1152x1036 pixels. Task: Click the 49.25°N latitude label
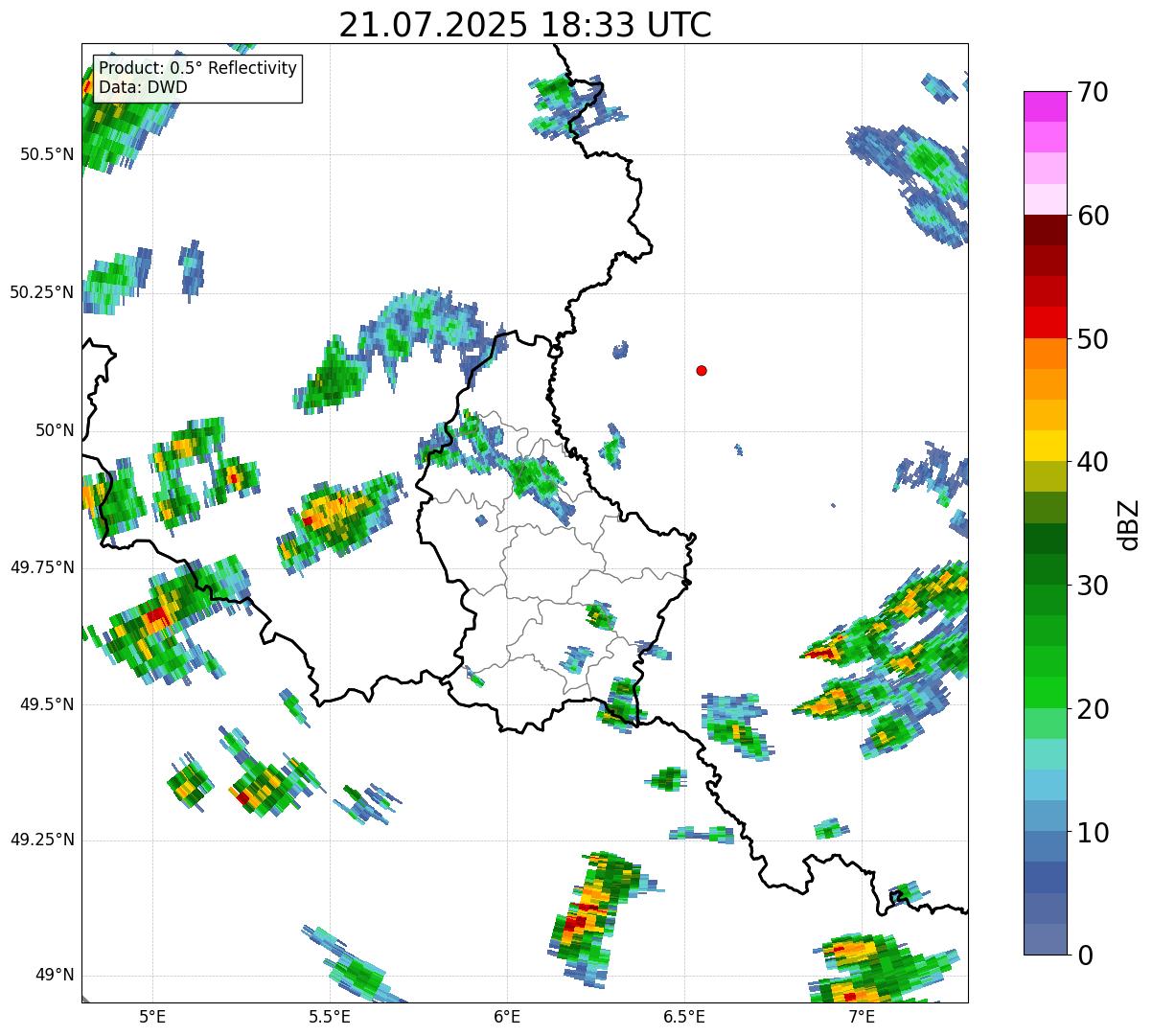point(42,840)
